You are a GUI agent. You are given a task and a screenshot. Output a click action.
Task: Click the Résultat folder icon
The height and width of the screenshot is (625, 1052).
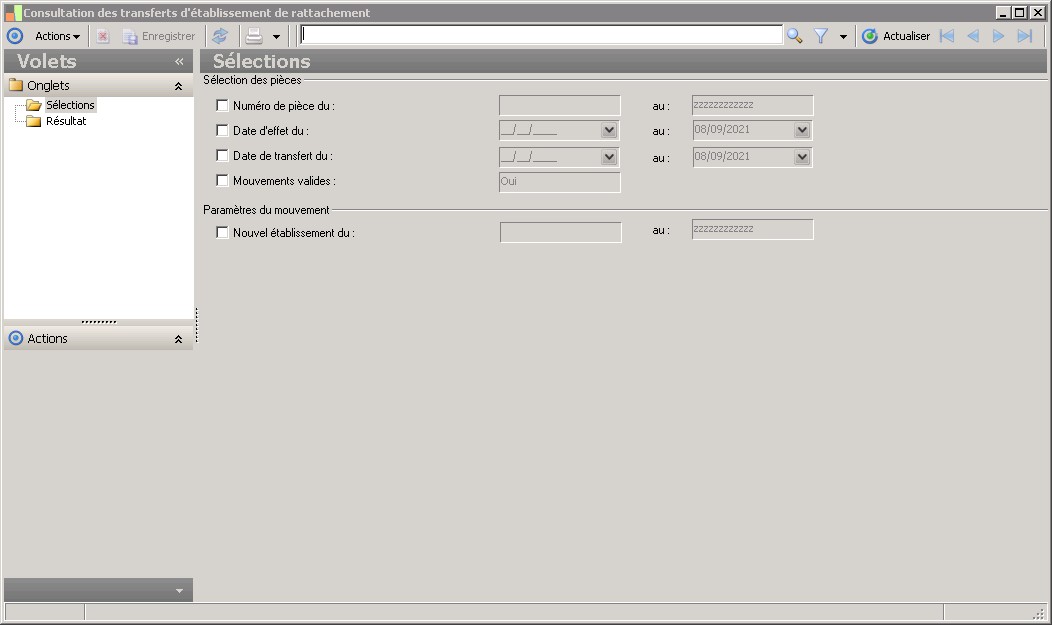coord(34,121)
